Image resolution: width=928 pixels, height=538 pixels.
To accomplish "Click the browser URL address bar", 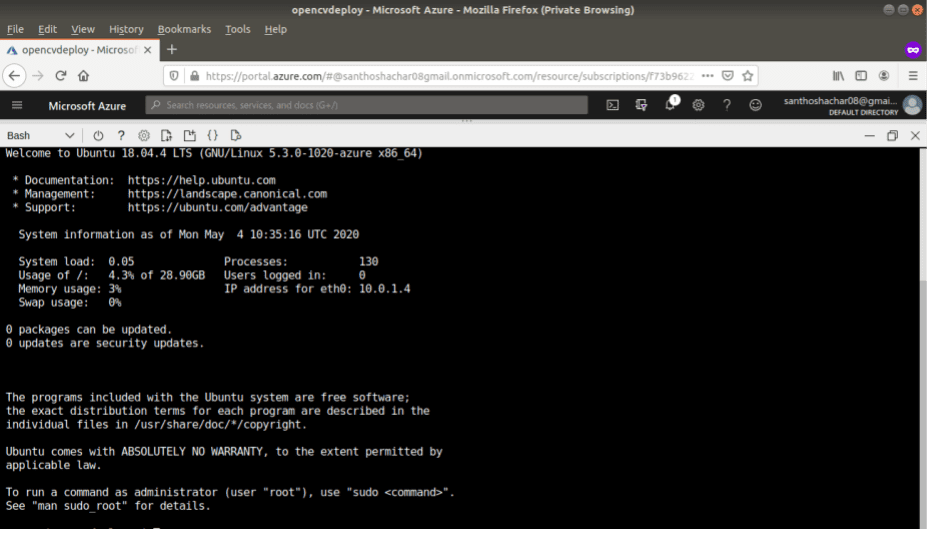I will [x=450, y=76].
